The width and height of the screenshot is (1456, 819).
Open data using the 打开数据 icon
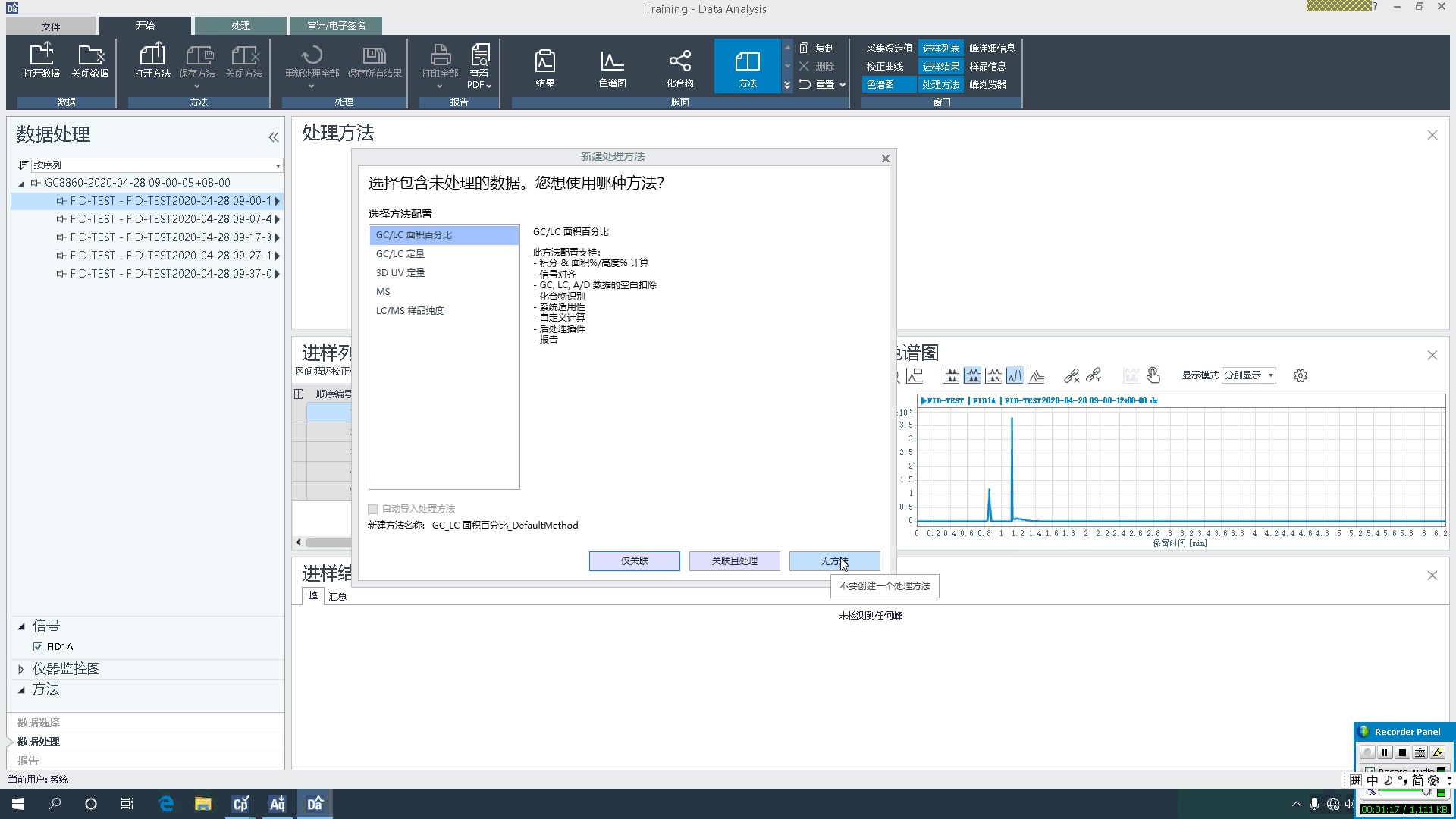click(42, 61)
